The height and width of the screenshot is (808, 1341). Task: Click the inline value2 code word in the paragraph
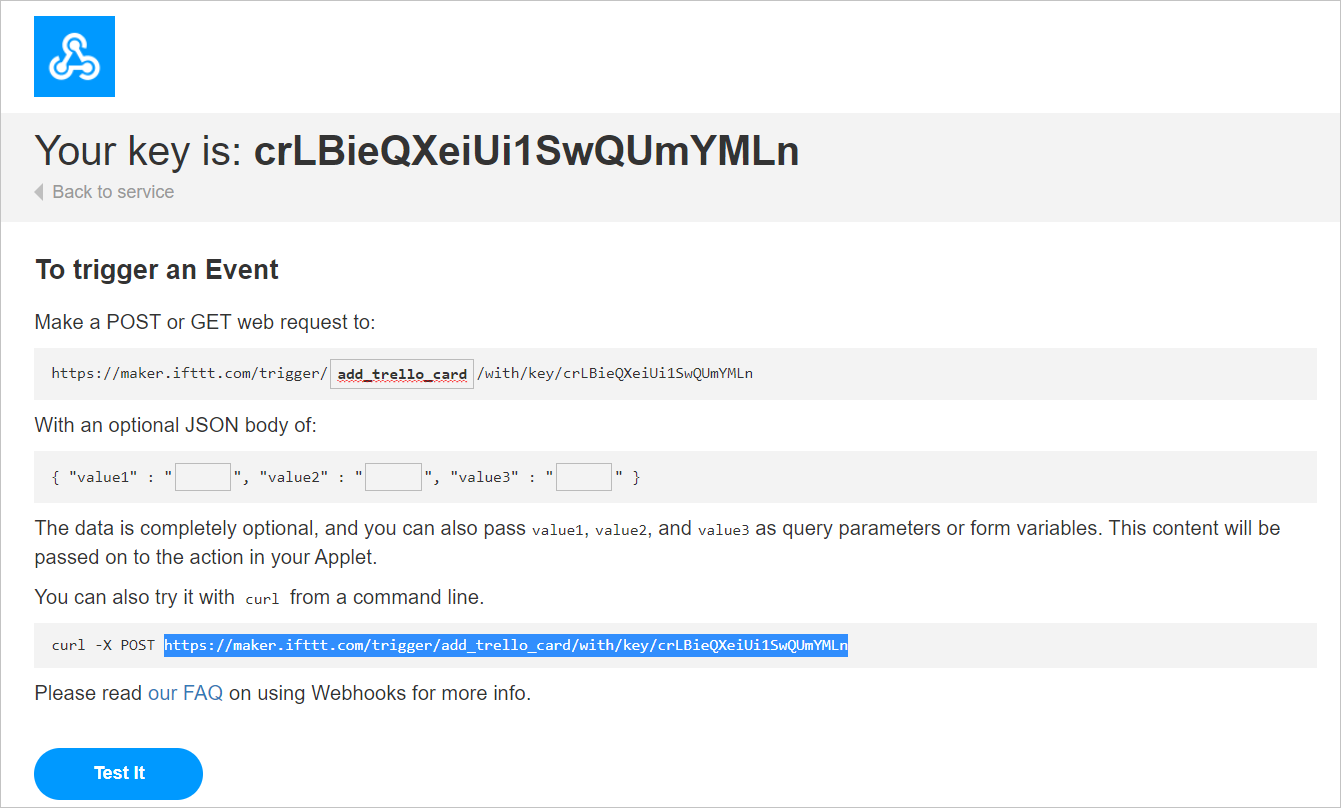click(621, 530)
